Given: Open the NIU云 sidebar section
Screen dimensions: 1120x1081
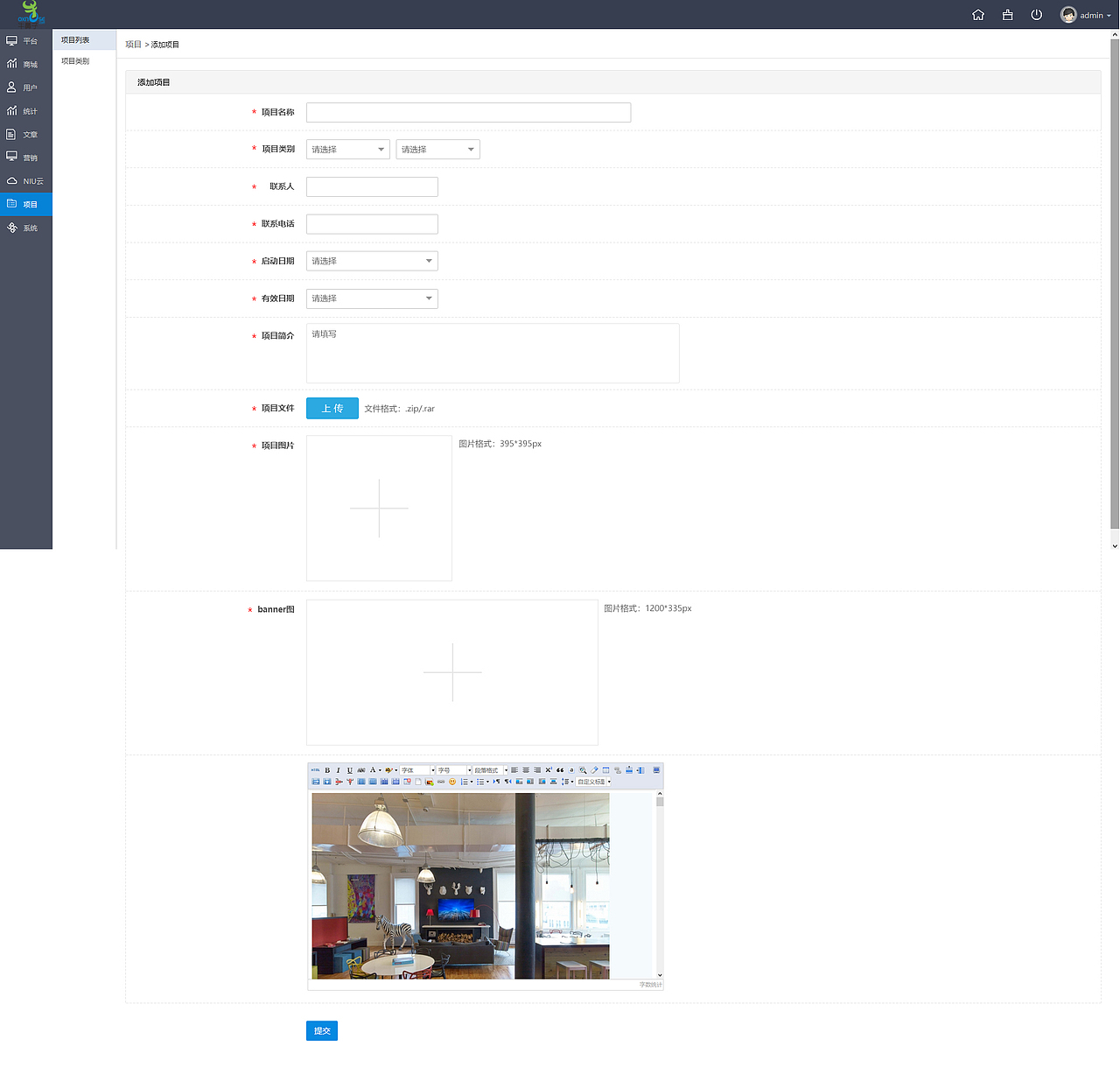Looking at the screenshot, I should tap(26, 181).
